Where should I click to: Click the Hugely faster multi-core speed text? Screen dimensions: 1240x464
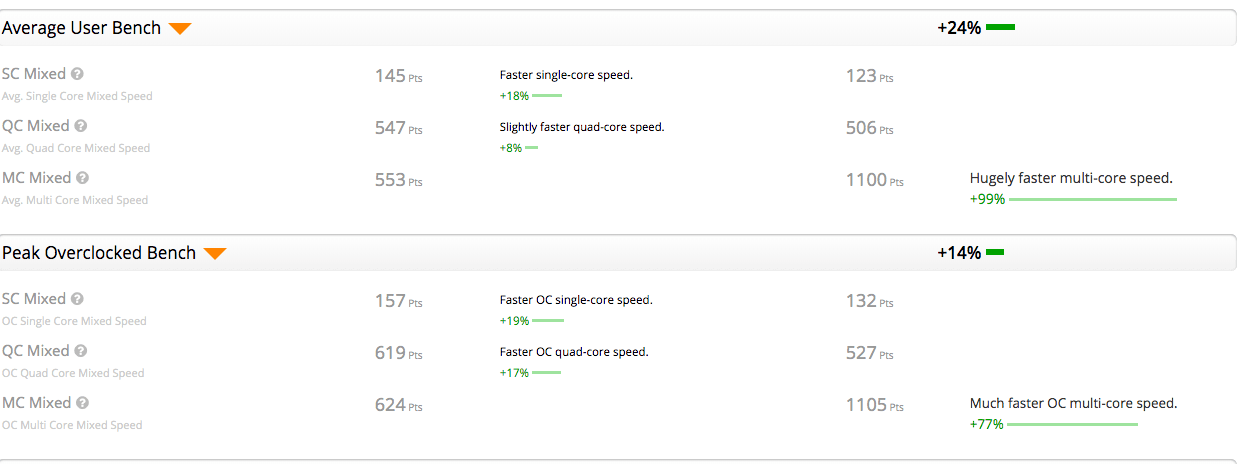pos(1071,178)
